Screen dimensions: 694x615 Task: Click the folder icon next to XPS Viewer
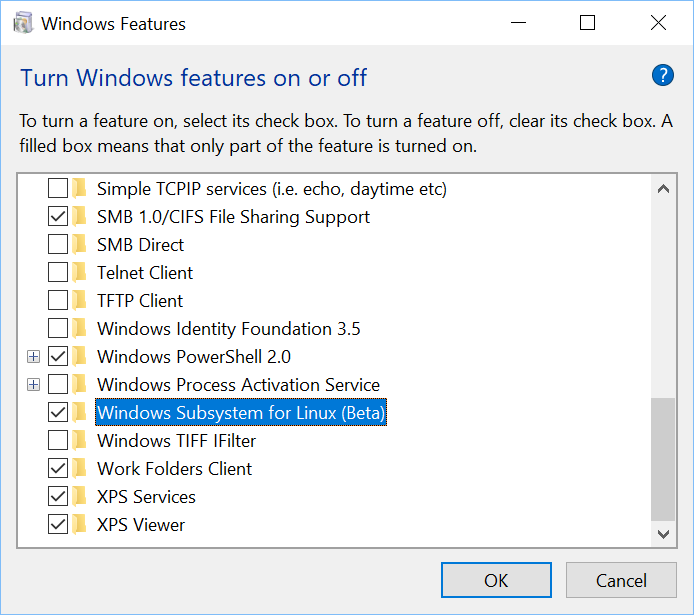(79, 525)
